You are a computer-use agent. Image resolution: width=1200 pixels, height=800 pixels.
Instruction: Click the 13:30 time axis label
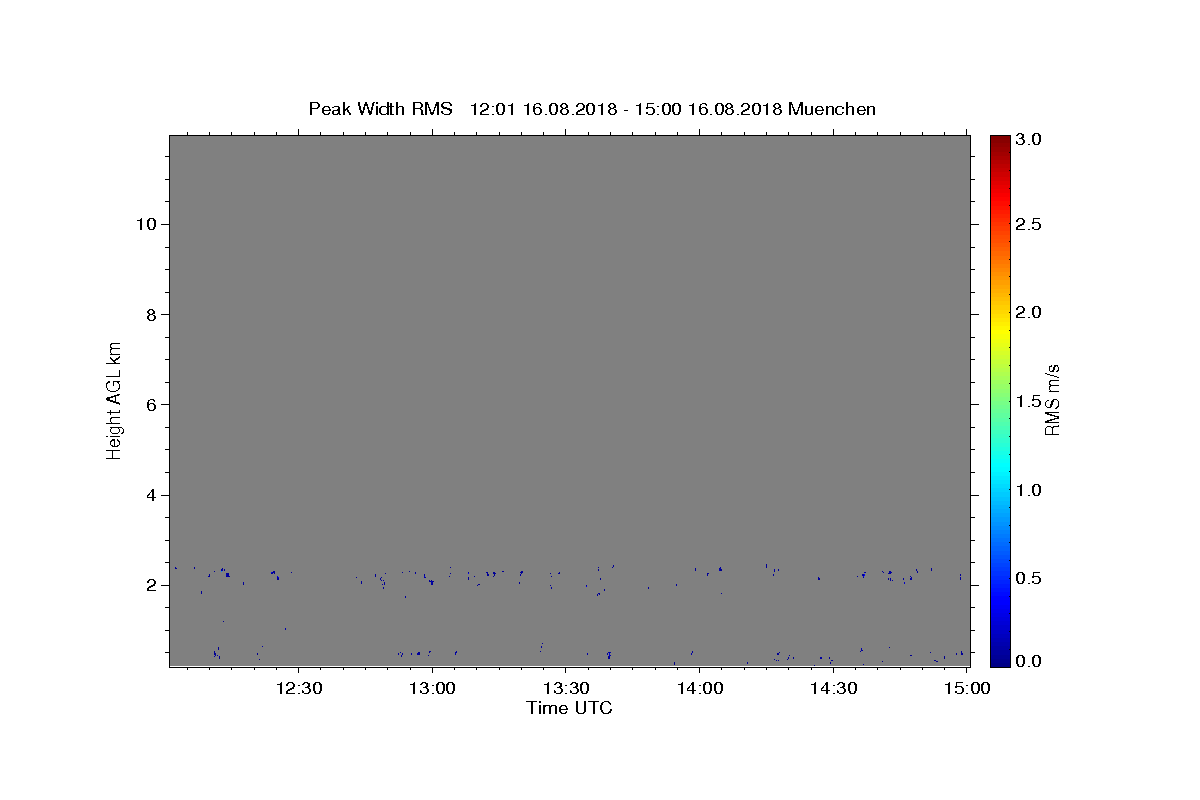point(566,688)
